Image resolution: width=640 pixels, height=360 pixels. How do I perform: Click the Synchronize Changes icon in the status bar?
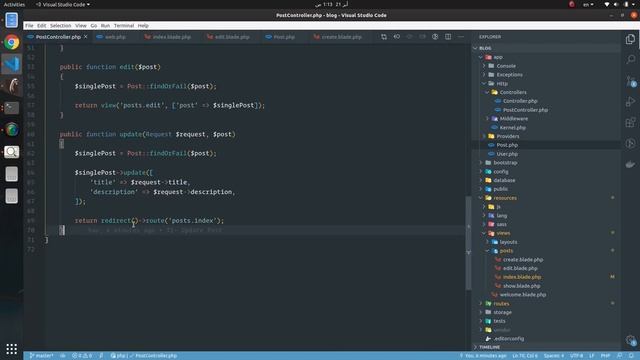point(63,356)
